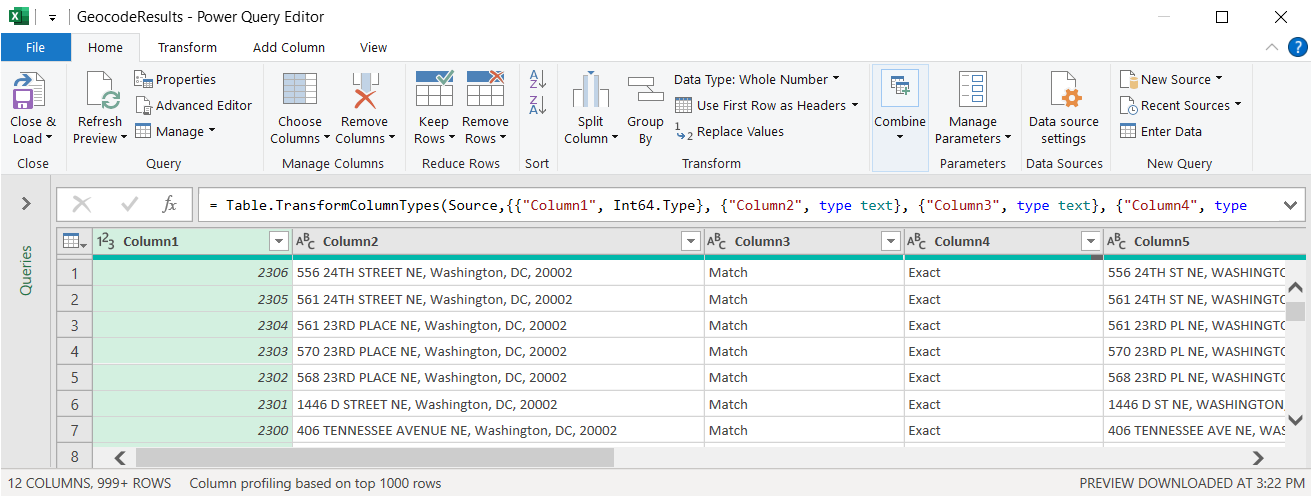The height and width of the screenshot is (497, 1312).
Task: Open the ribbon help button
Action: coord(1296,47)
